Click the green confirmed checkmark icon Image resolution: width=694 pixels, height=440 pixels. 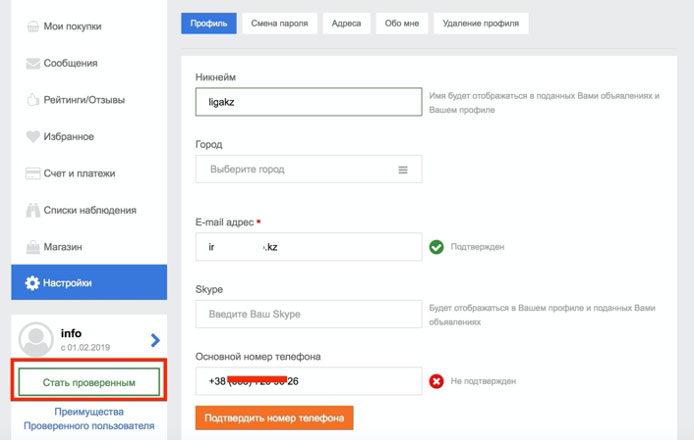click(436, 247)
